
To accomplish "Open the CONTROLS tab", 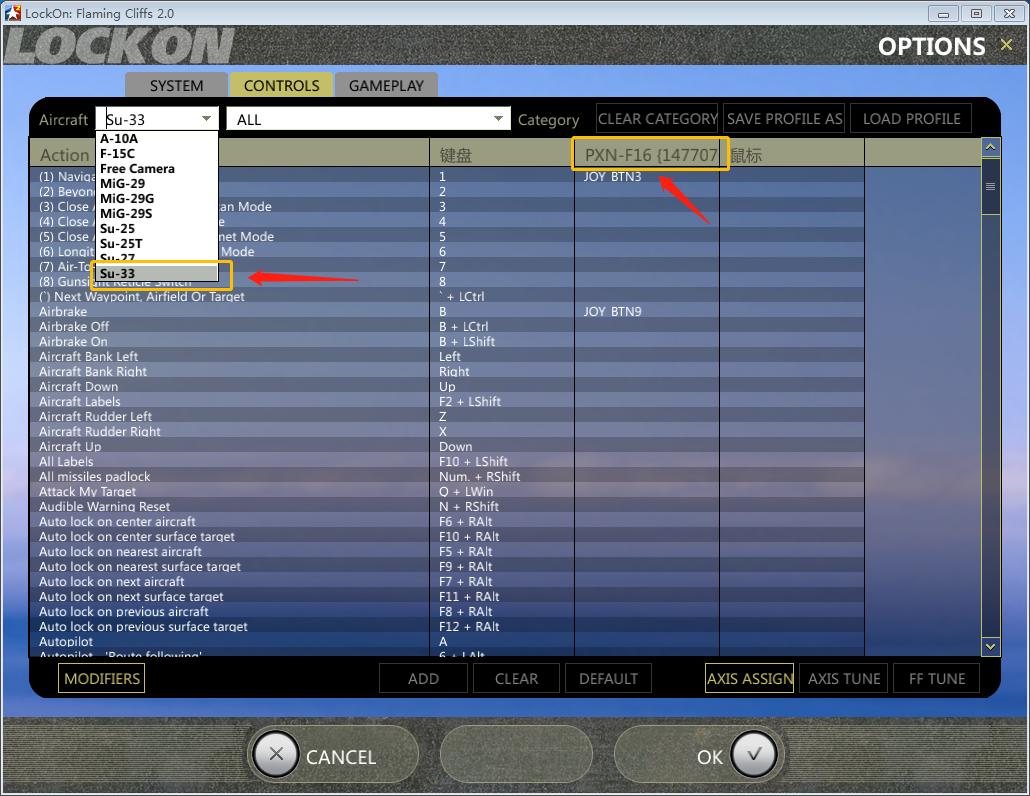I will click(281, 85).
